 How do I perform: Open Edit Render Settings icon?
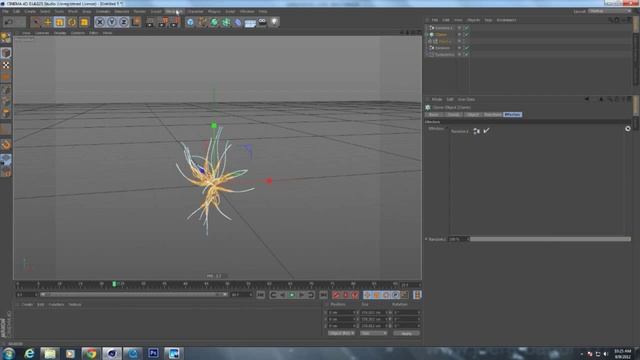[x=174, y=22]
